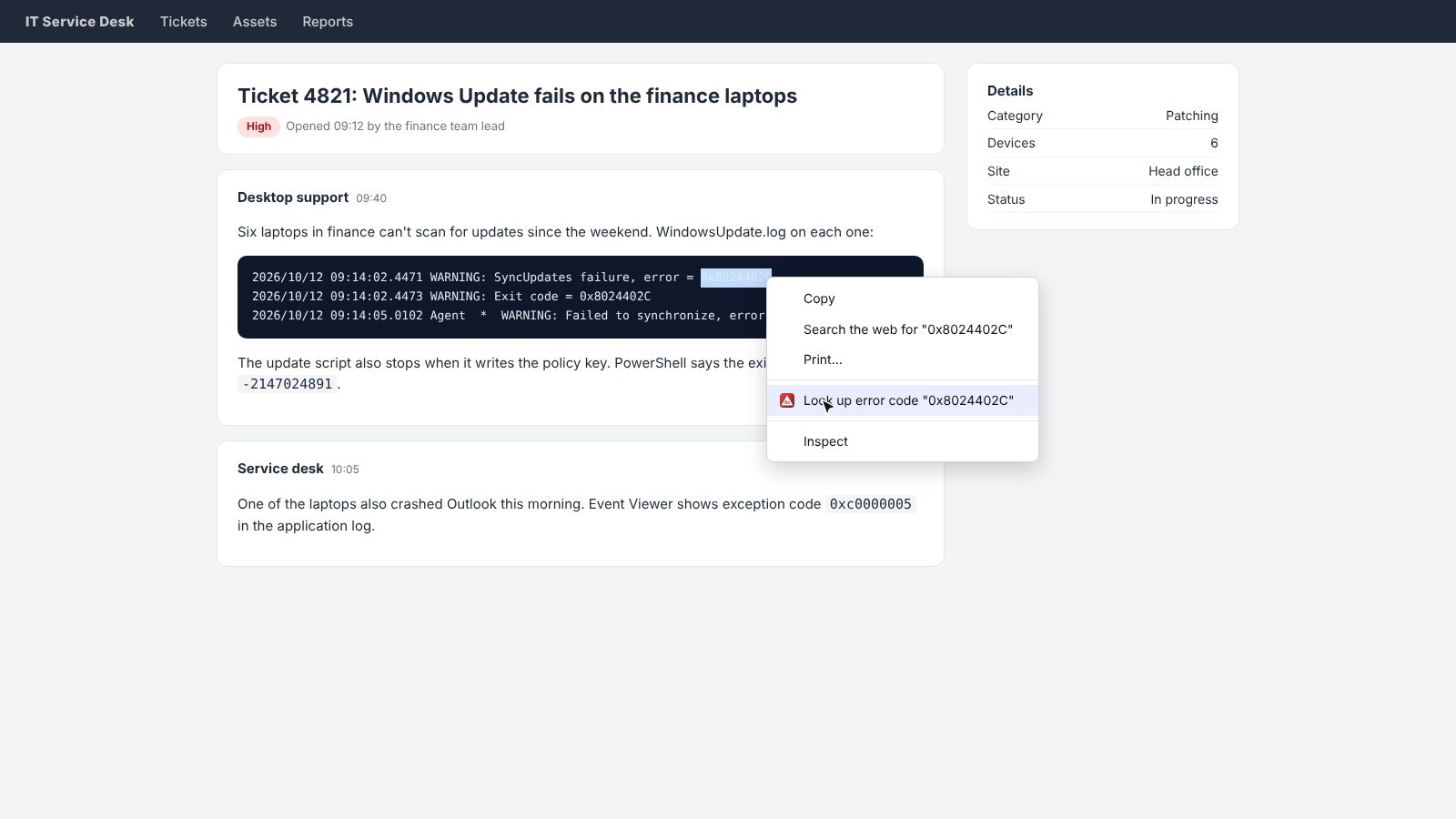Image resolution: width=1456 pixels, height=819 pixels.
Task: Click the -2147024891 exit code
Action: pos(288,384)
